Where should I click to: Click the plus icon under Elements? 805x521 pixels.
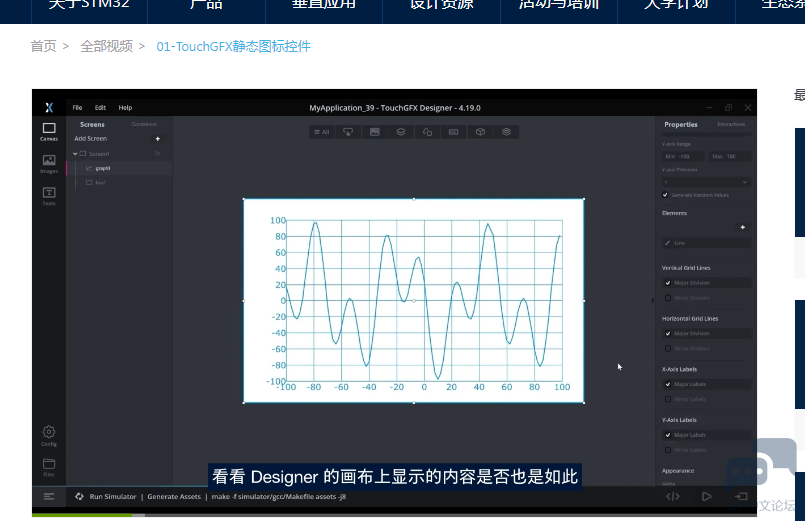[x=742, y=227]
